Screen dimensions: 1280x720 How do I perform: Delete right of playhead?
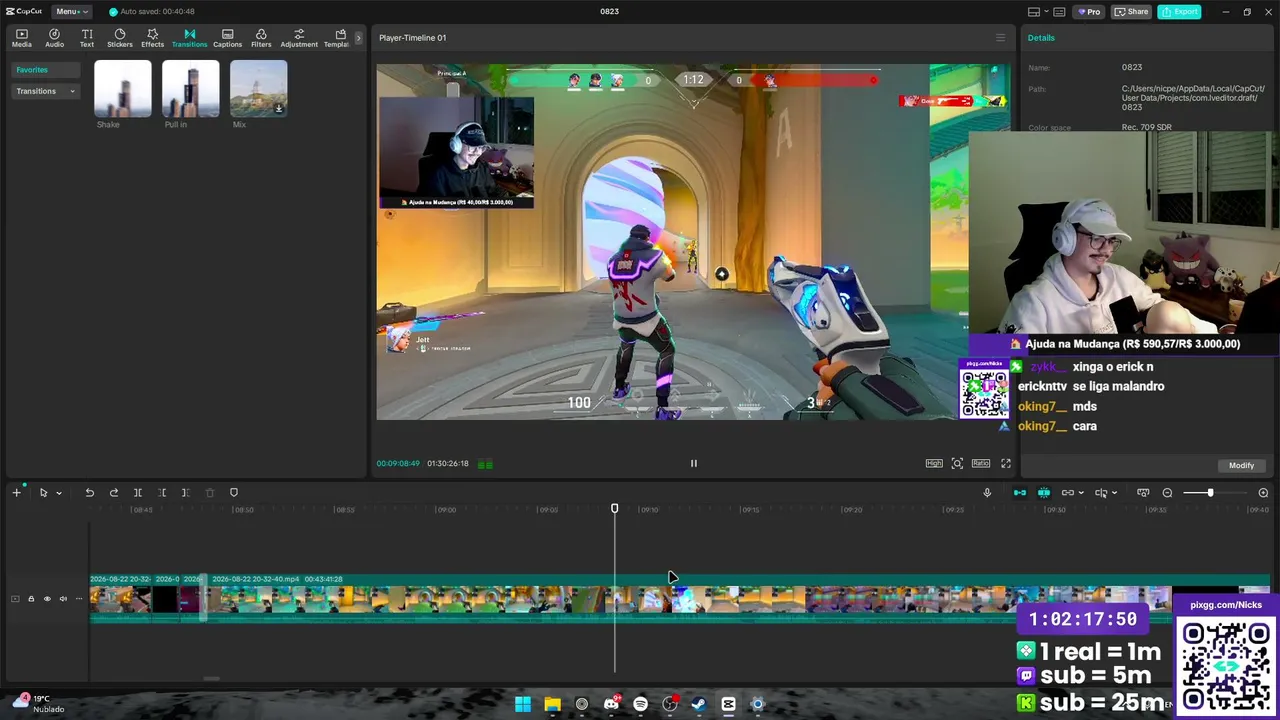(x=185, y=492)
